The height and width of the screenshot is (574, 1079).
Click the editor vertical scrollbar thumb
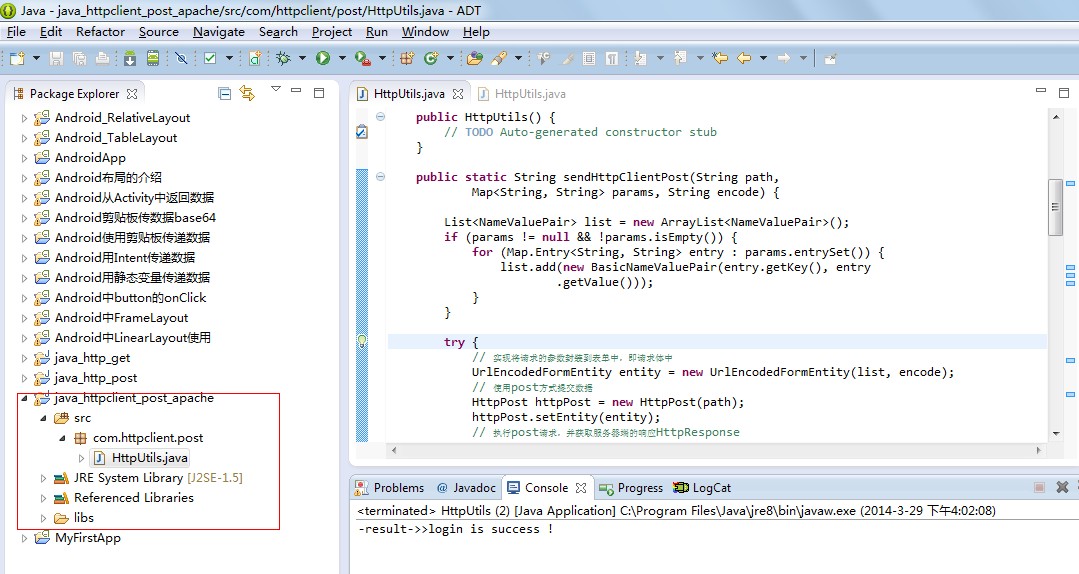pyautogui.click(x=1055, y=206)
